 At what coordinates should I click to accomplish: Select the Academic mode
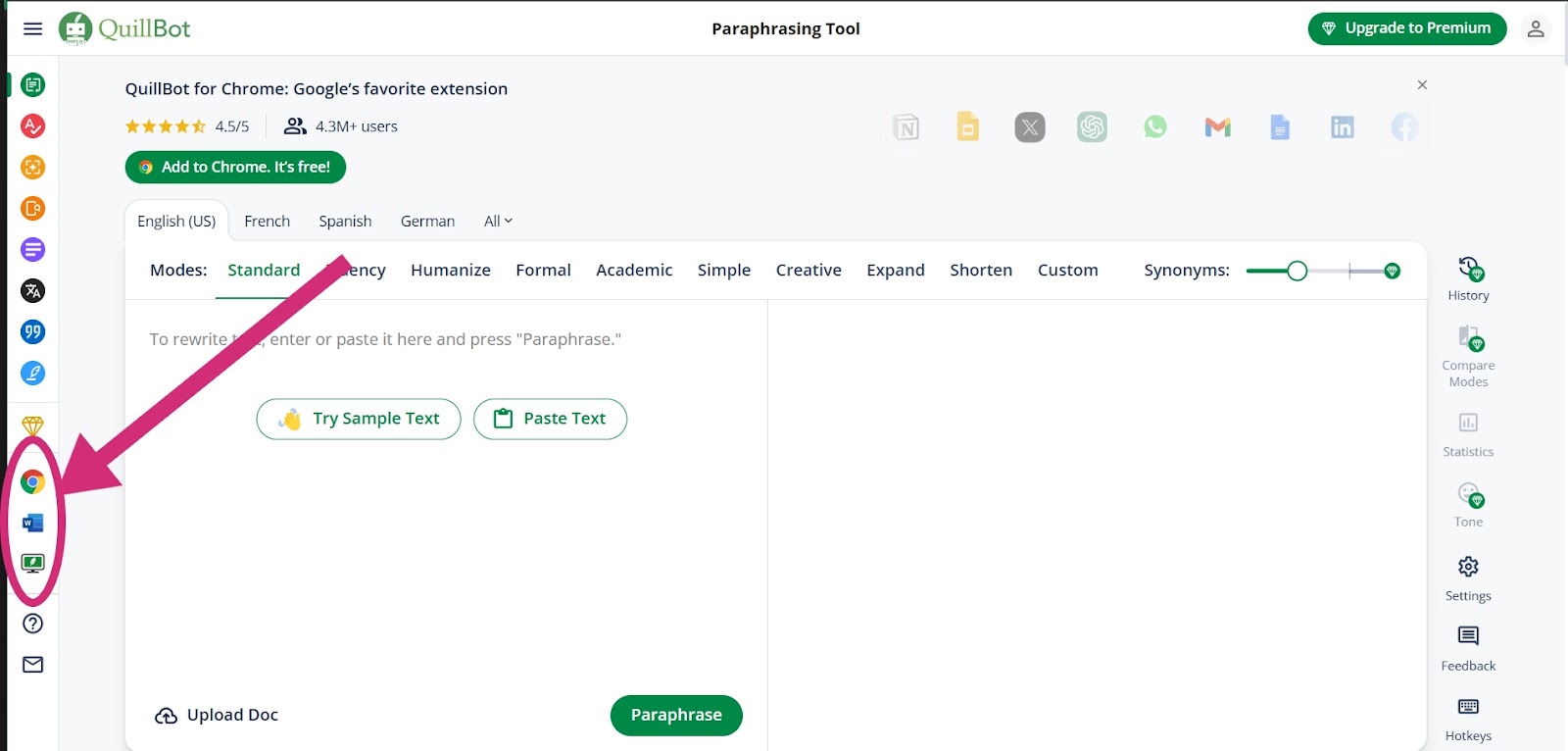634,271
